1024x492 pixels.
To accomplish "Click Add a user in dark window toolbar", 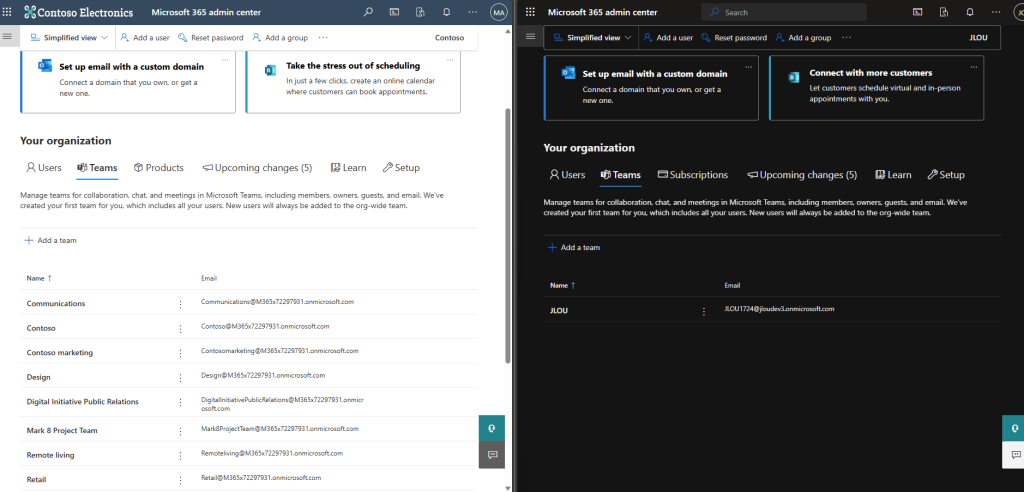I will tap(668, 37).
